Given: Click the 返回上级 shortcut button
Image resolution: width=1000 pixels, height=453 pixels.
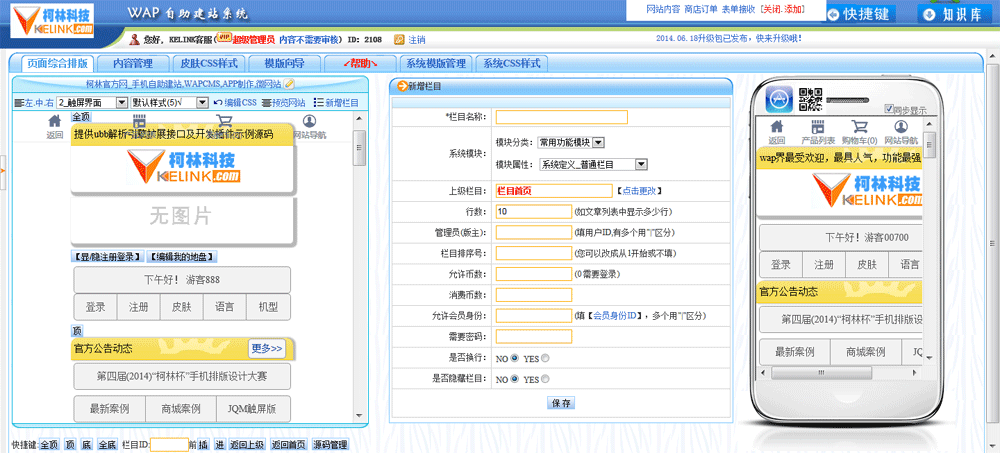Looking at the screenshot, I should click(x=247, y=445).
